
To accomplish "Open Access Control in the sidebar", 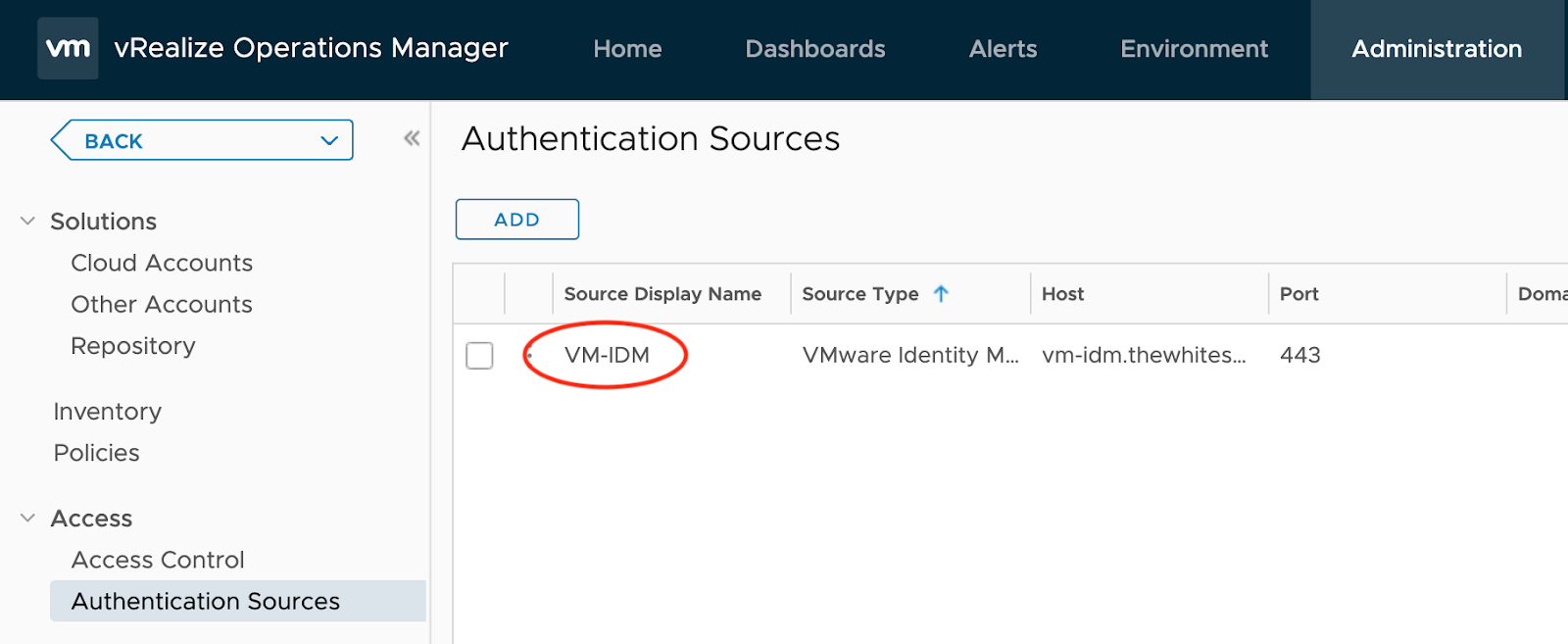I will point(158,560).
